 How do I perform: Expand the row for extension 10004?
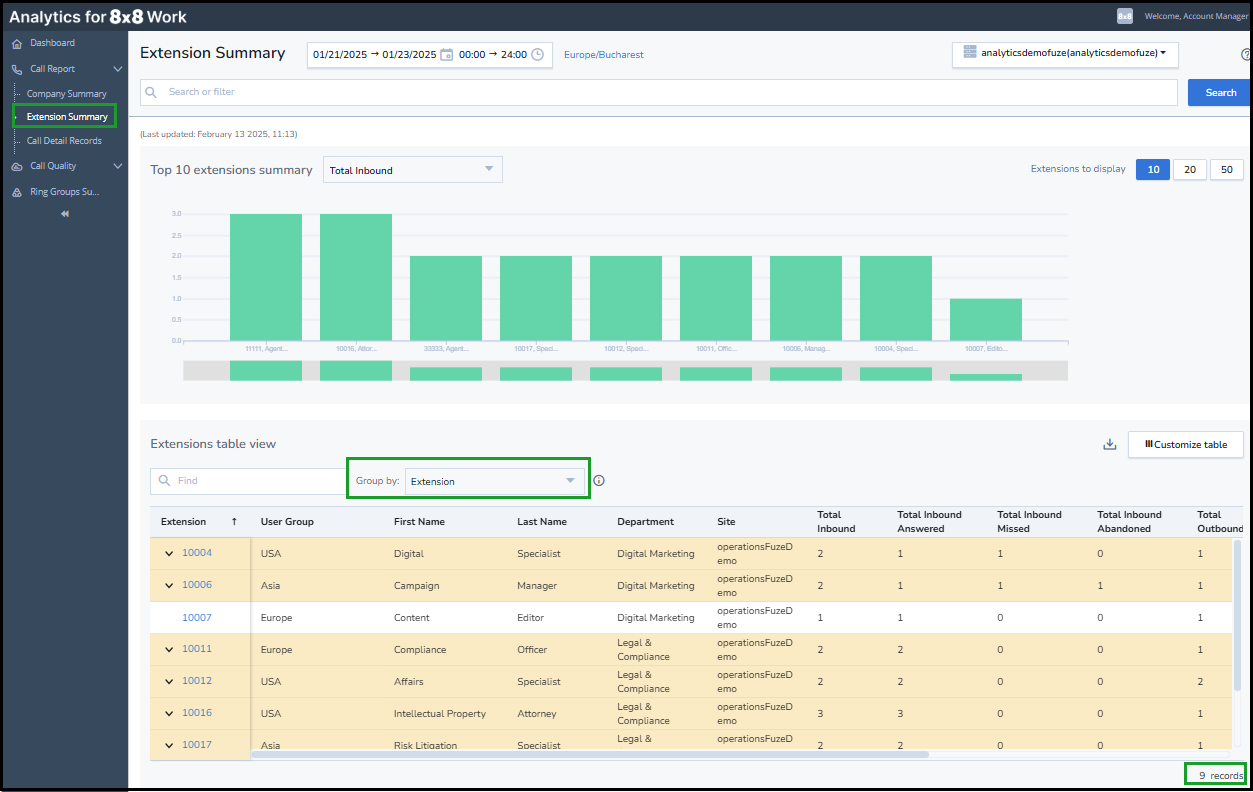tap(169, 553)
